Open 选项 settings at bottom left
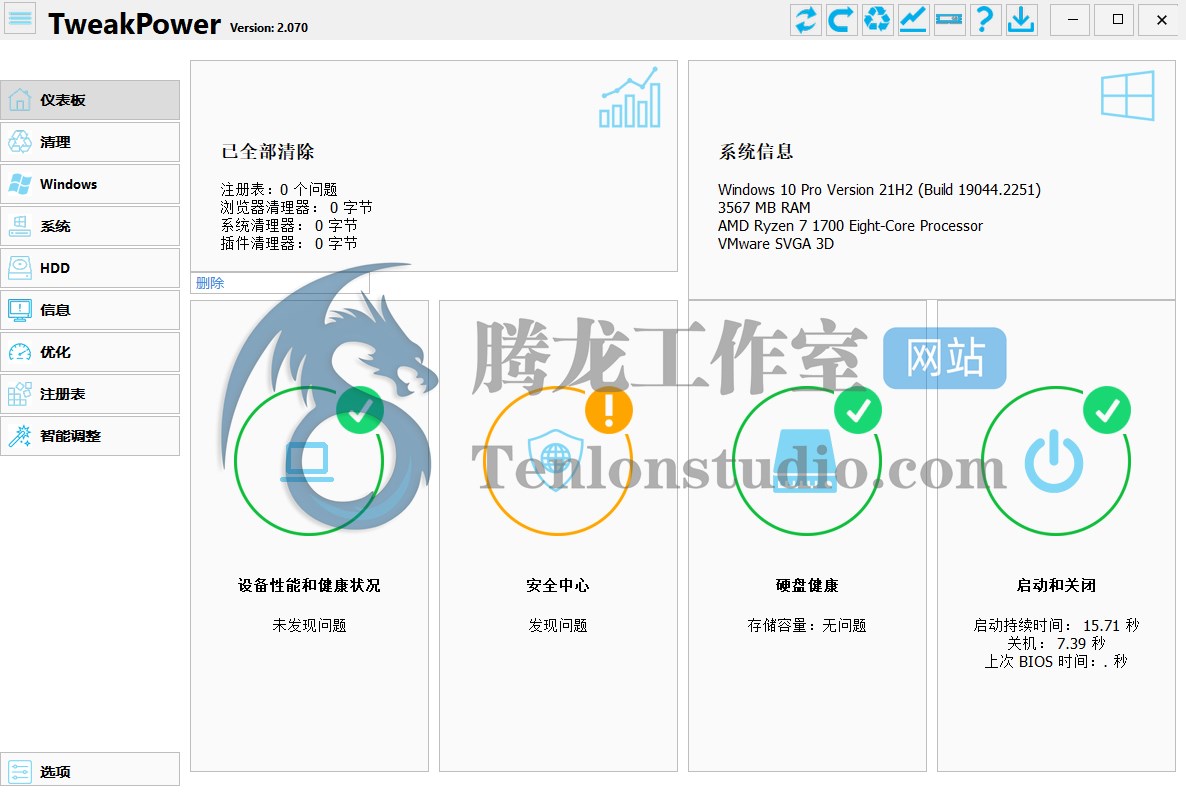 pyautogui.click(x=90, y=771)
